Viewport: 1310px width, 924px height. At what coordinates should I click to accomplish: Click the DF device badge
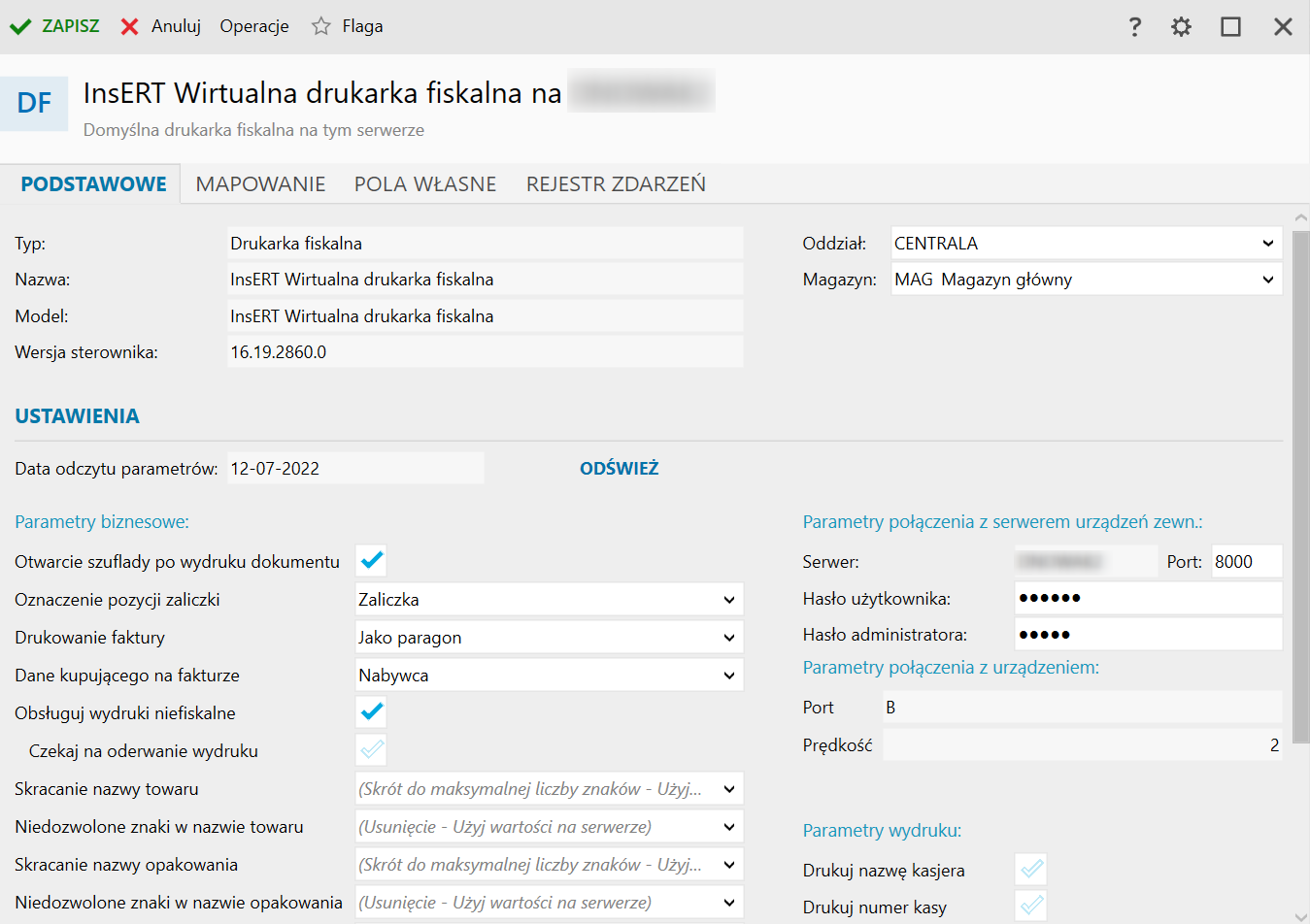tap(34, 103)
